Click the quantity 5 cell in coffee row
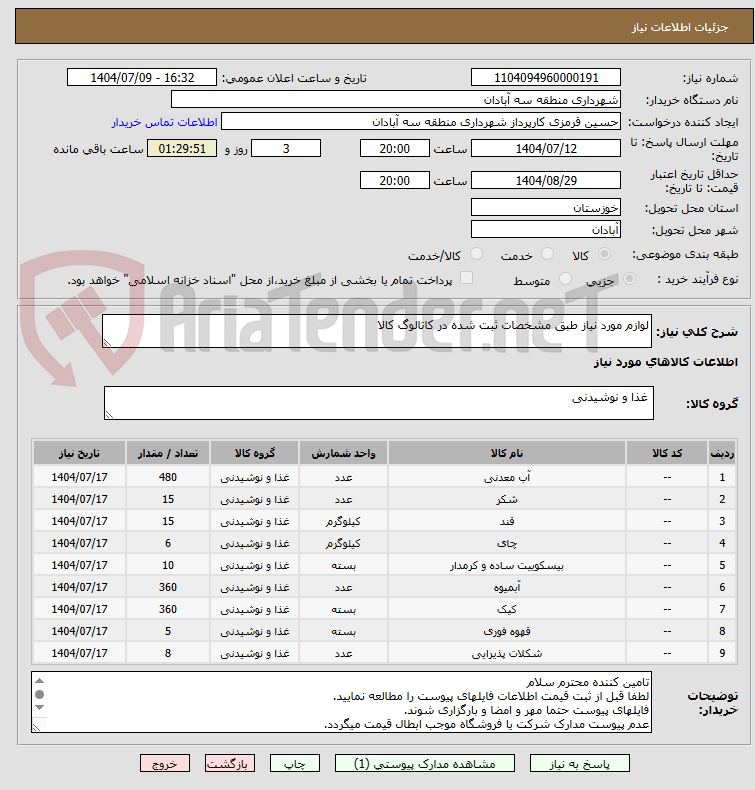The height and width of the screenshot is (790, 755). pyautogui.click(x=168, y=631)
